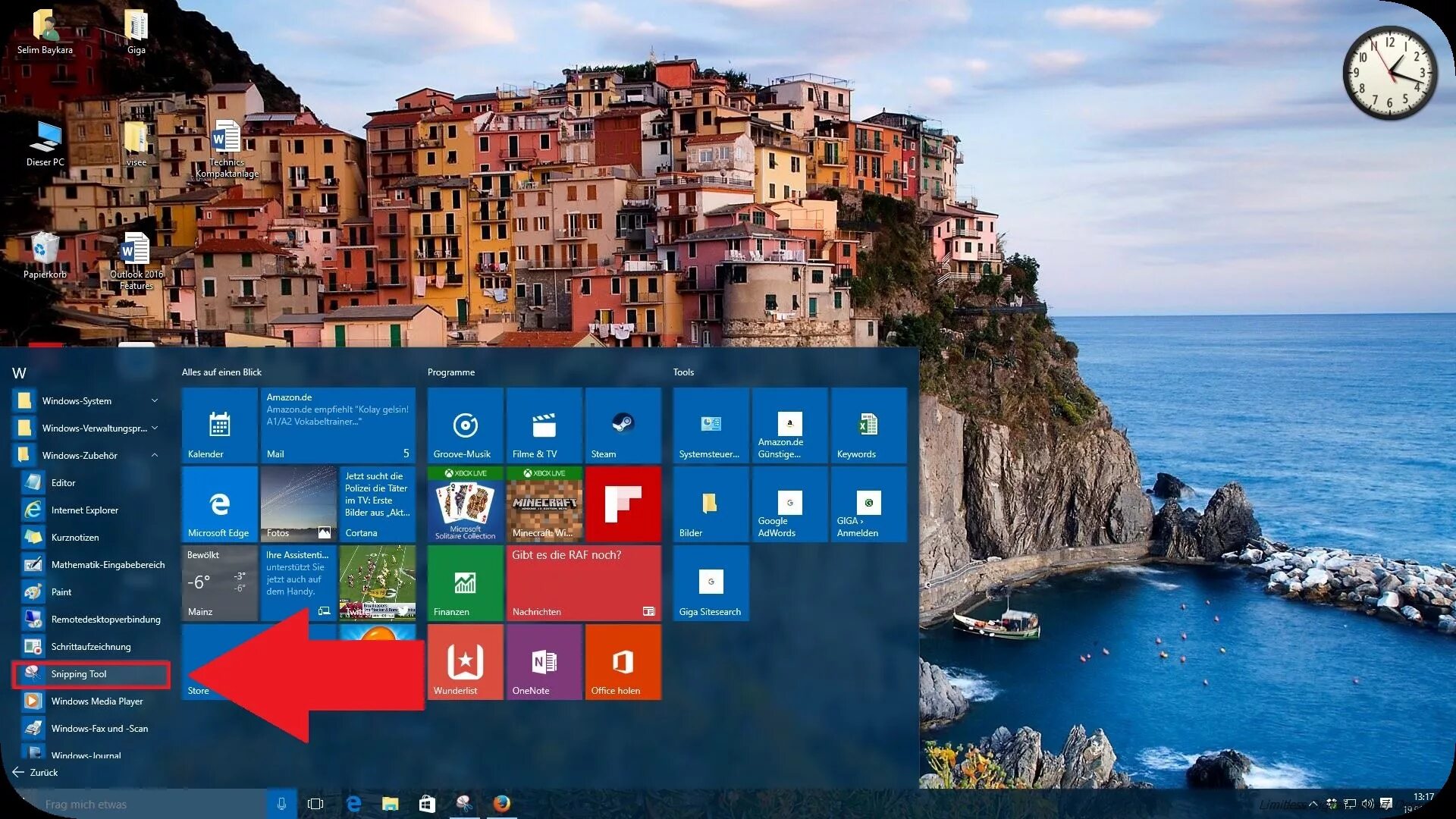Screen dimensions: 1456x819
Task: Launch Paint from the app list
Action: tap(61, 592)
